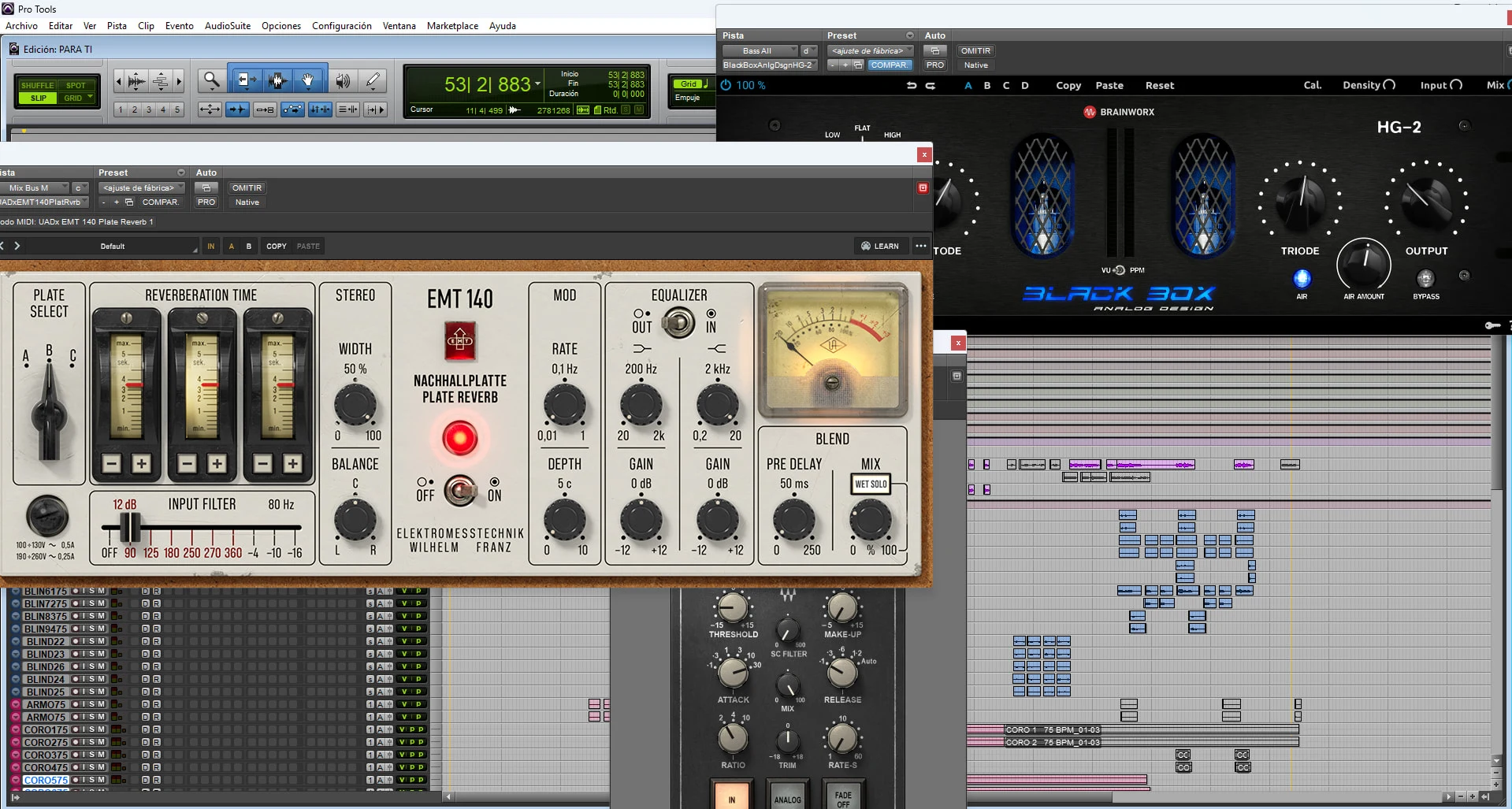Open the Marketplace menu

(x=452, y=26)
